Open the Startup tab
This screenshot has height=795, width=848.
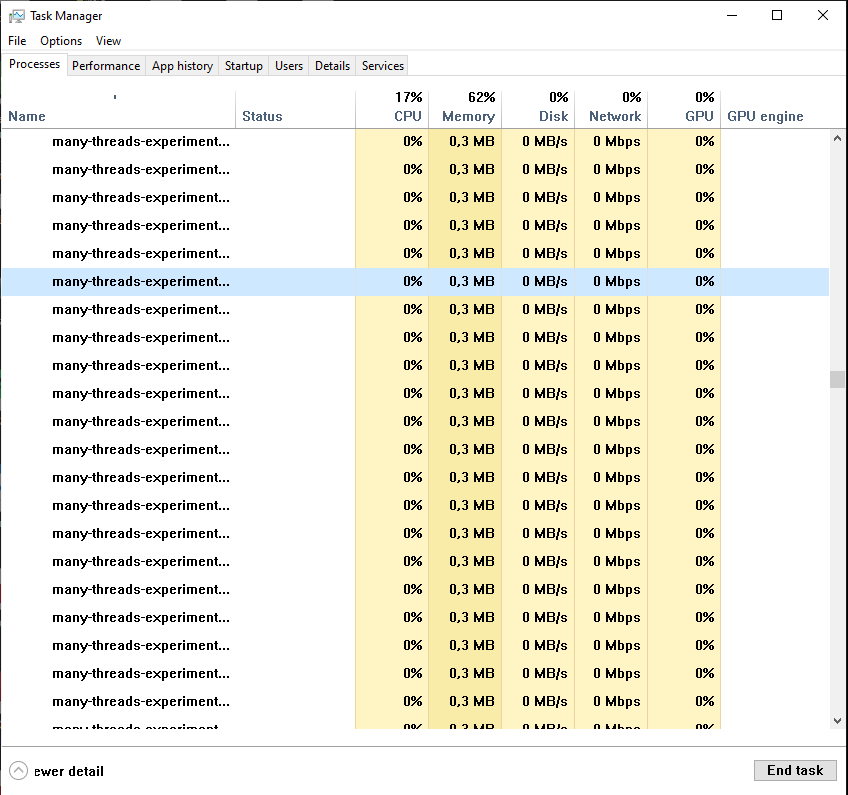click(244, 66)
